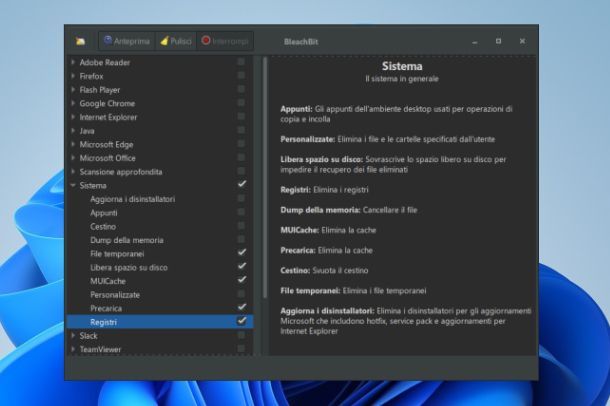Image resolution: width=610 pixels, height=406 pixels.
Task: Check the Adobe Reader checkbox
Action: [241, 62]
